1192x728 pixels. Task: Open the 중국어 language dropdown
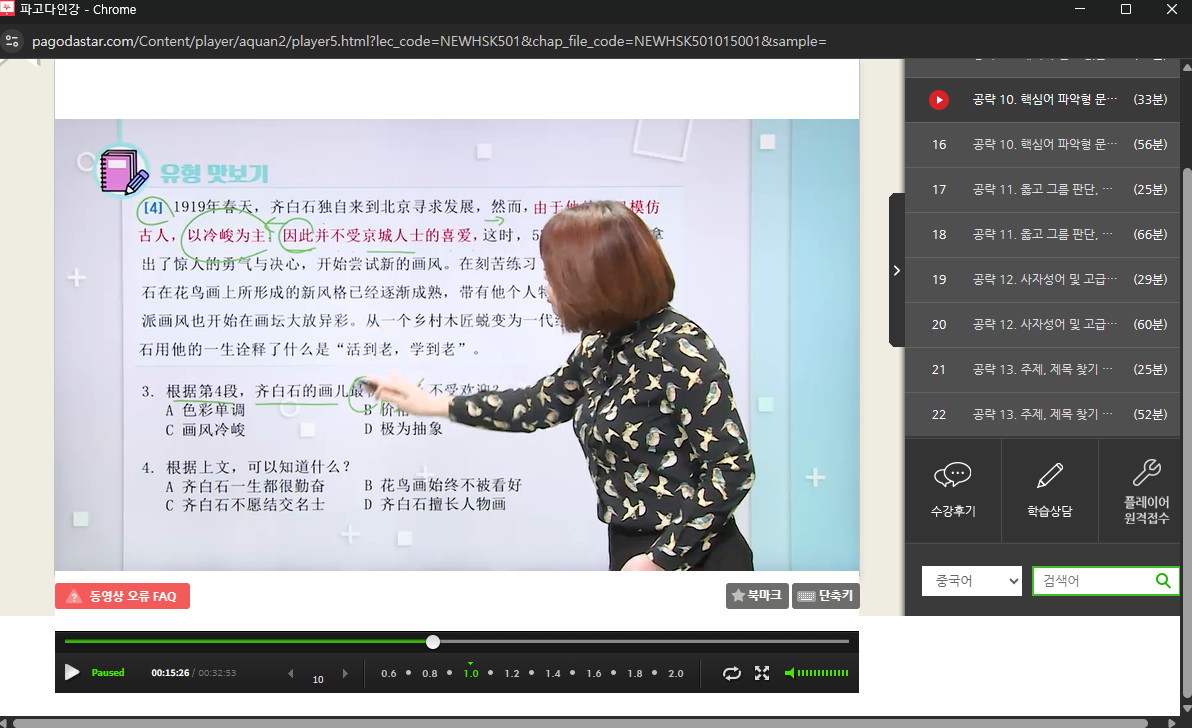(972, 581)
